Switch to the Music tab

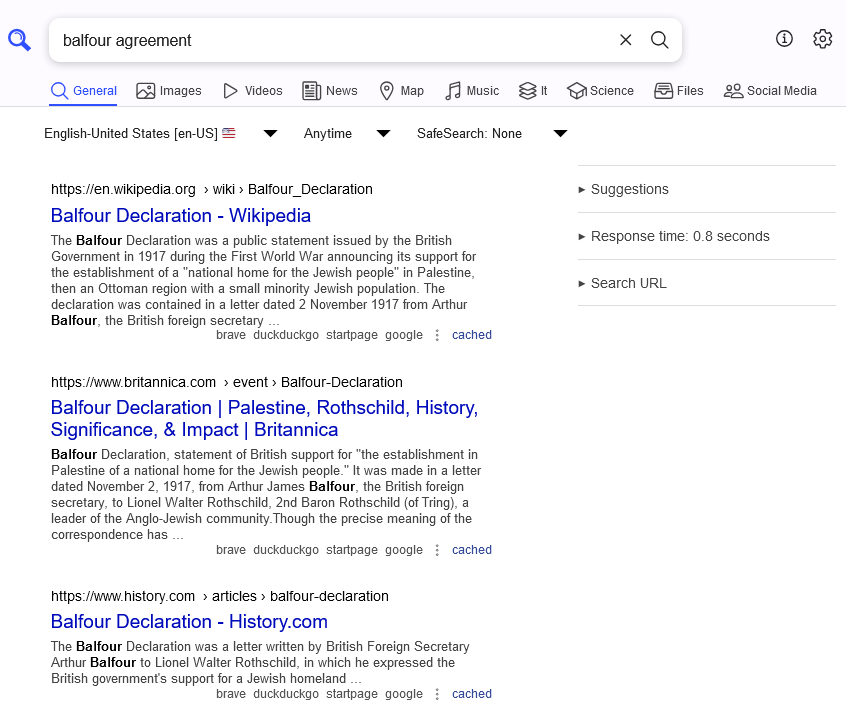coord(472,91)
